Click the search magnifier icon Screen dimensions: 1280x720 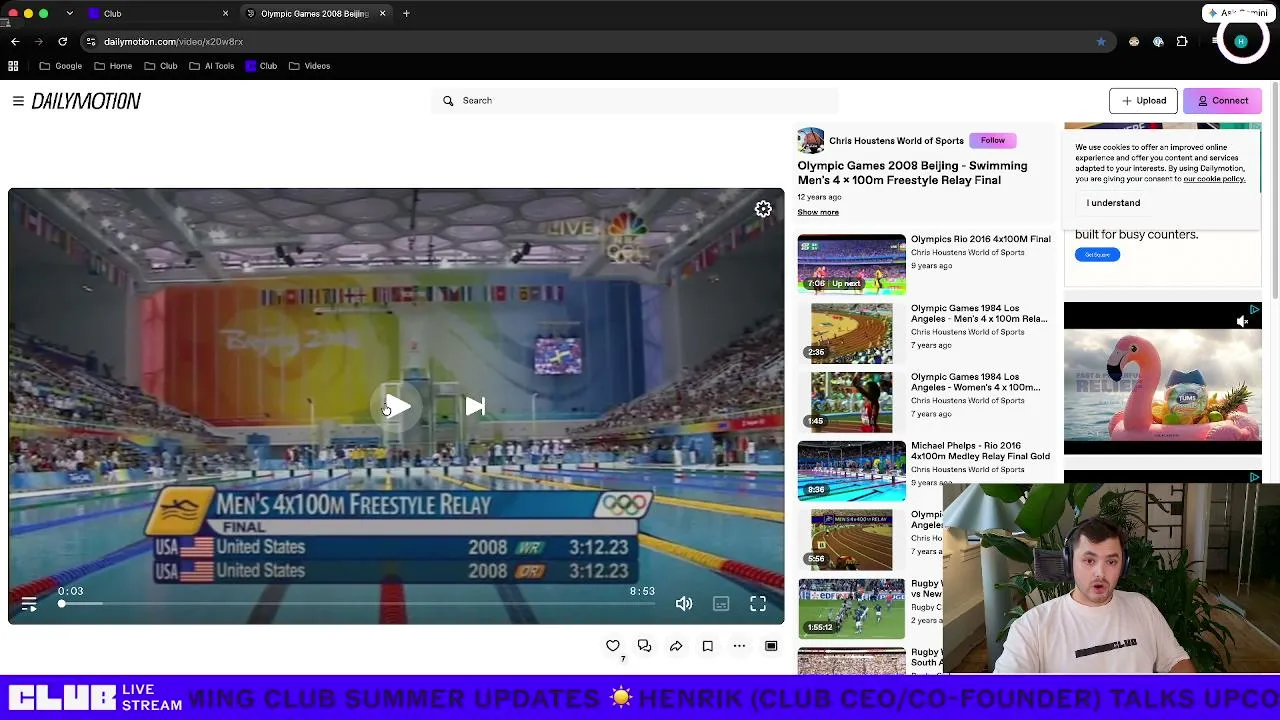(448, 101)
